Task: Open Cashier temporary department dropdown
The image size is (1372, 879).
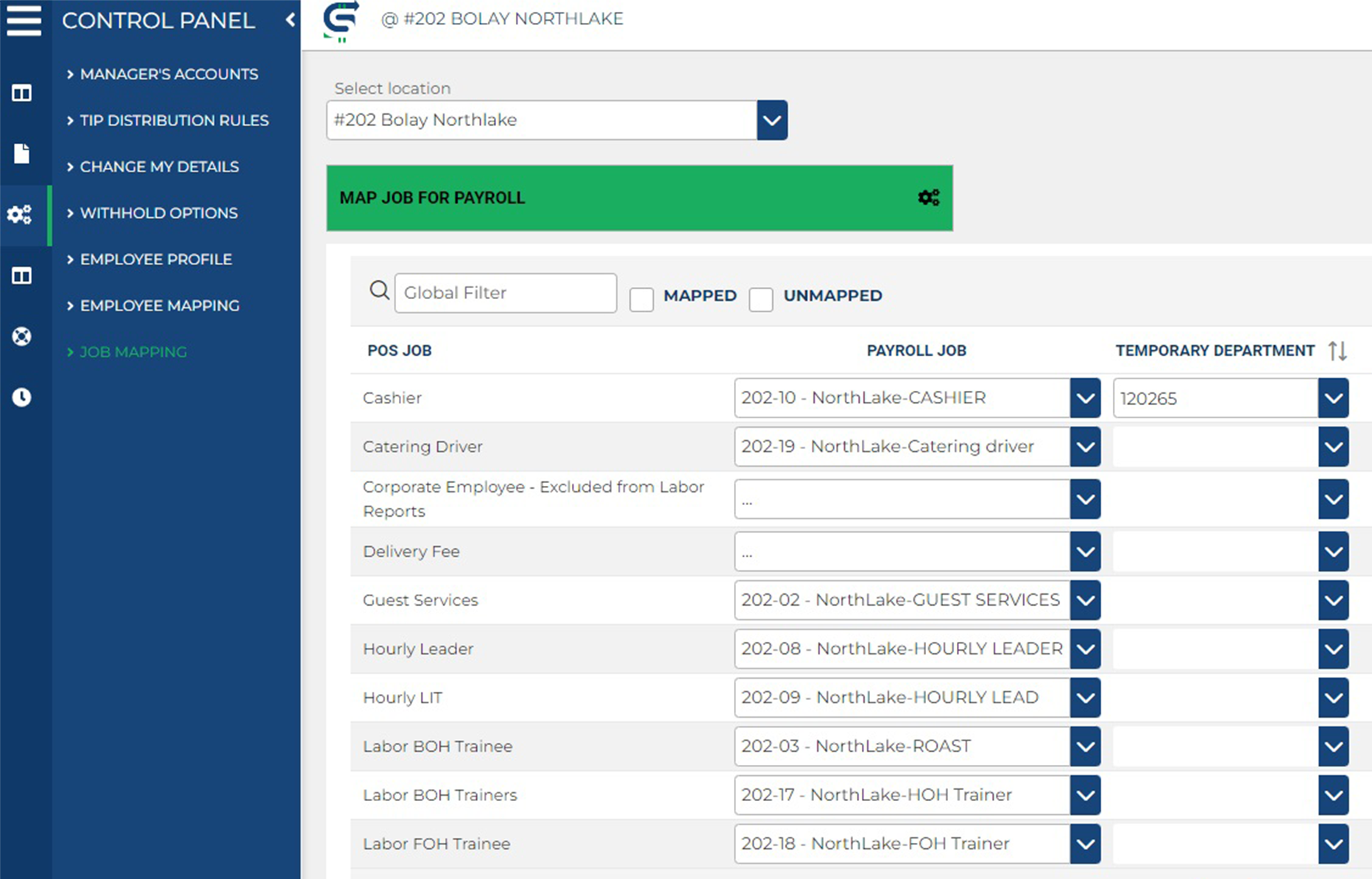Action: click(1332, 398)
